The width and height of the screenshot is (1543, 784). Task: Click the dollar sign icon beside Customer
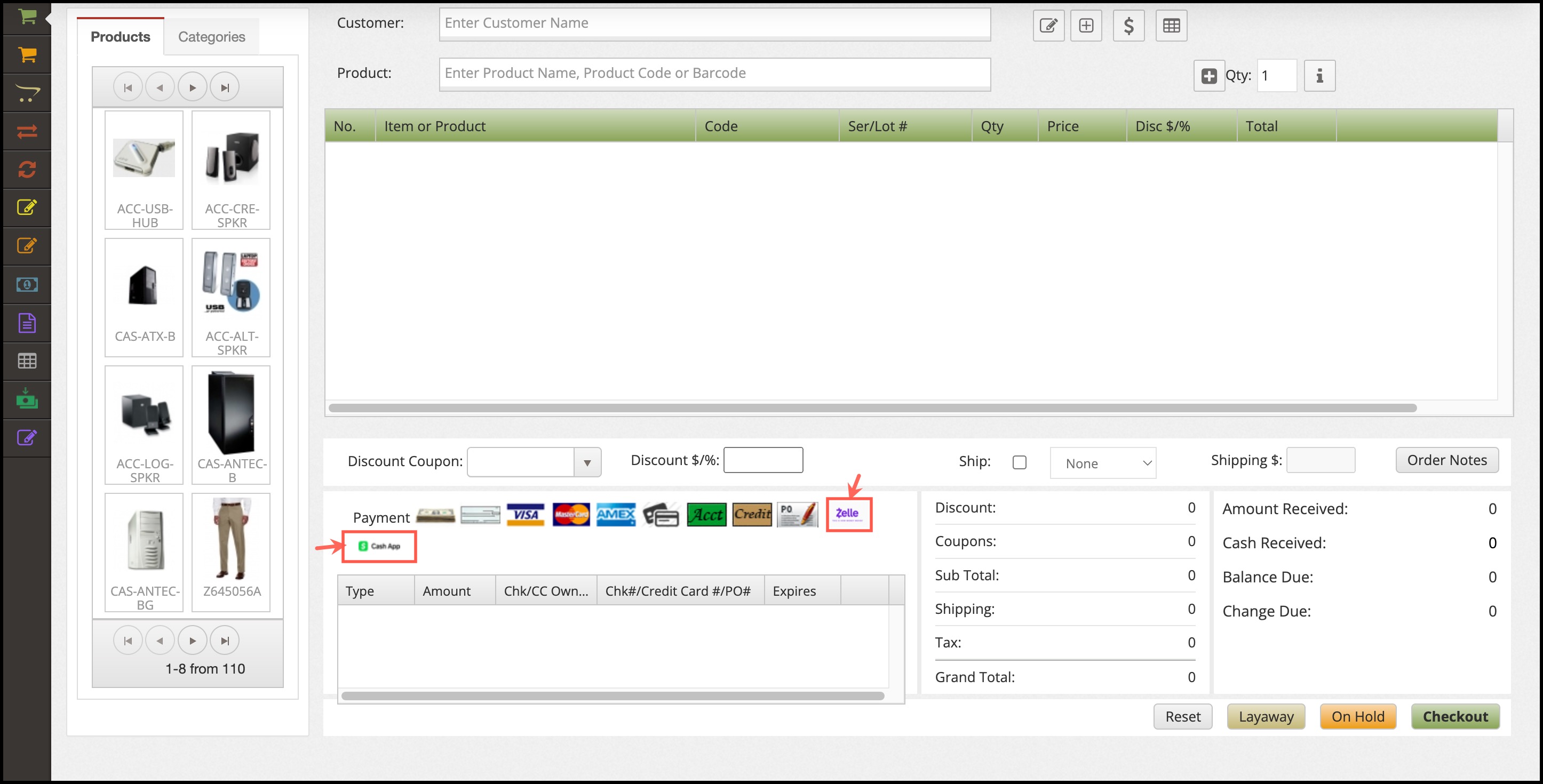pyautogui.click(x=1128, y=26)
